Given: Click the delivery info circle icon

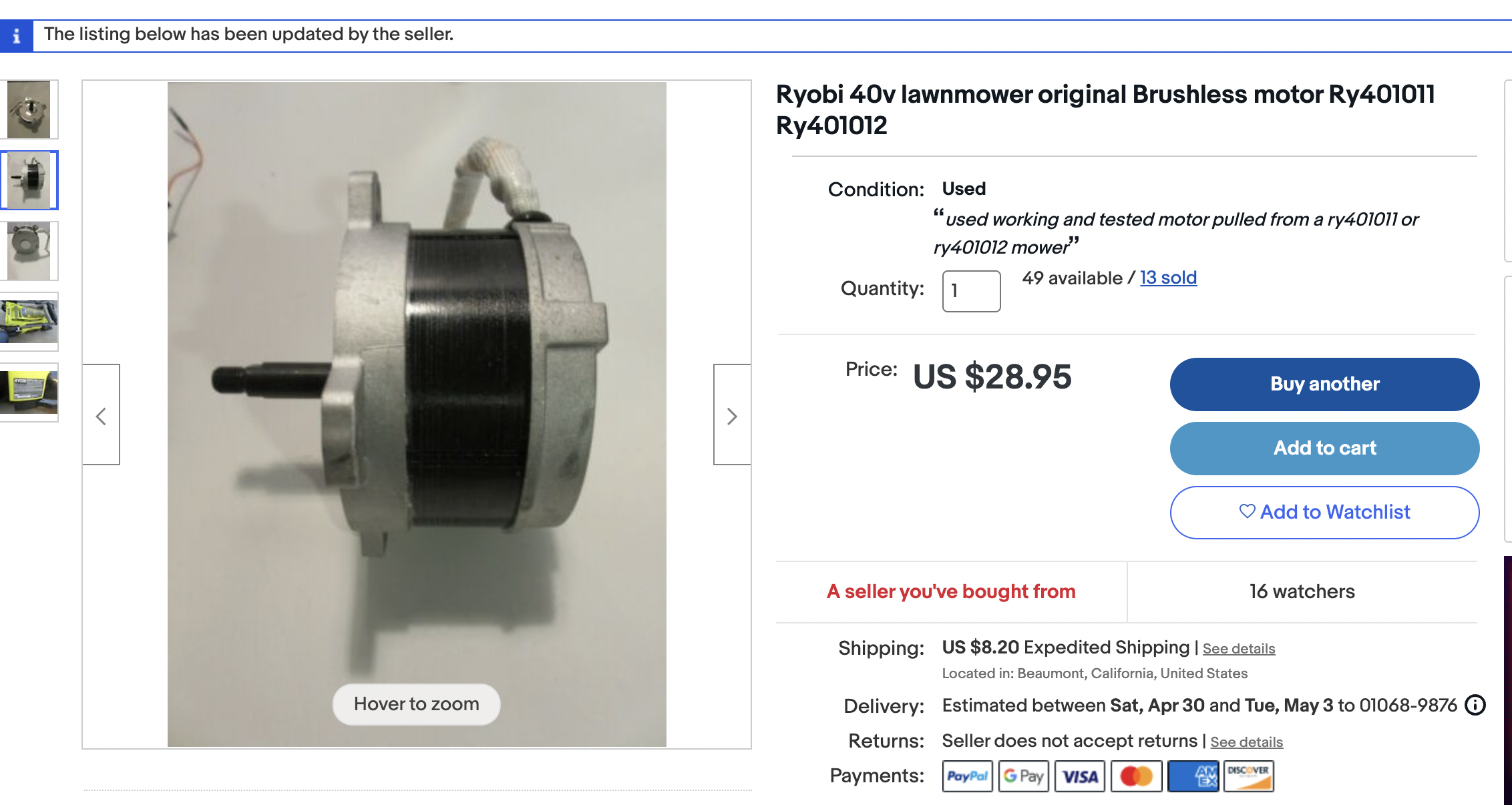Looking at the screenshot, I should click(x=1475, y=705).
